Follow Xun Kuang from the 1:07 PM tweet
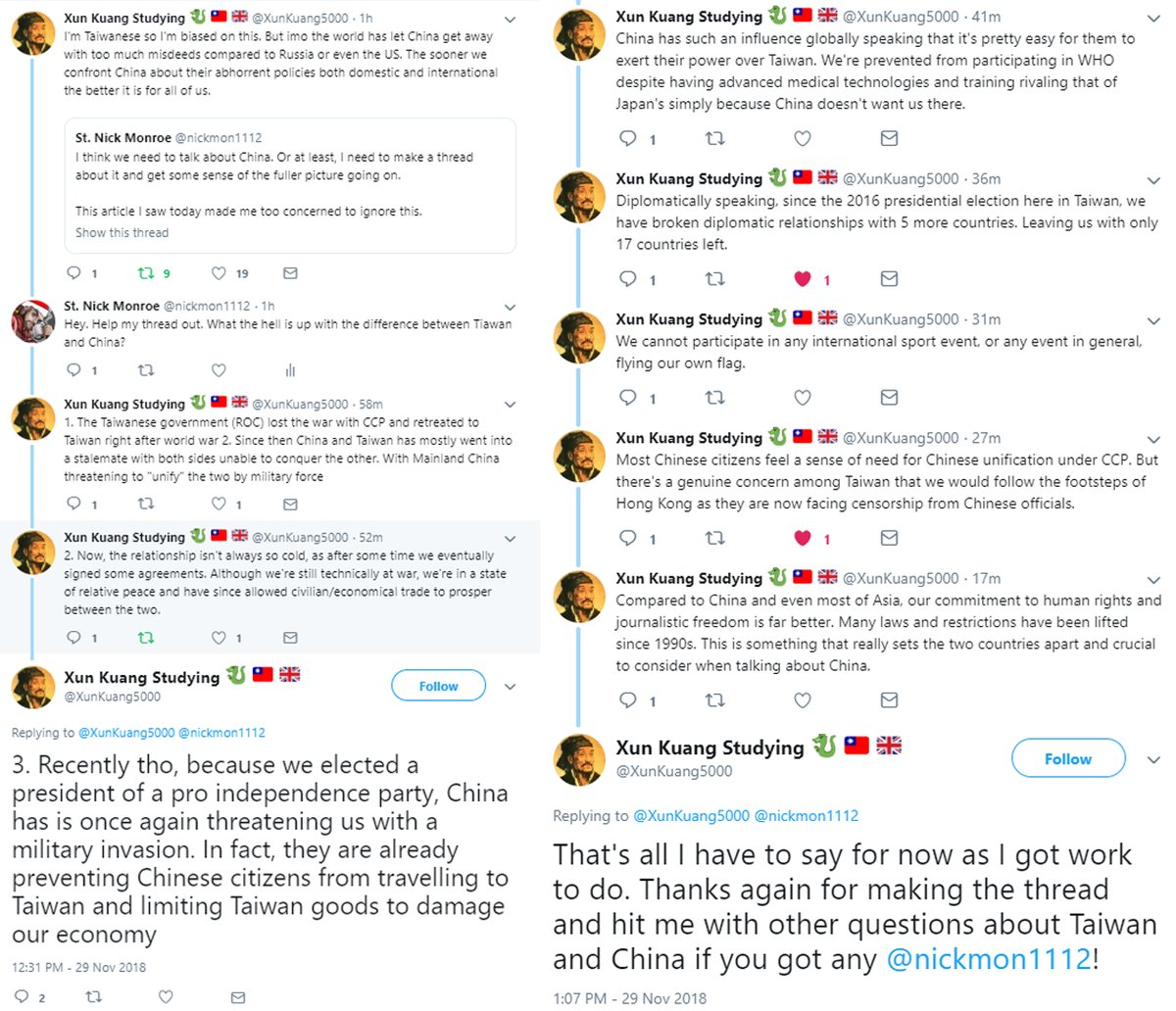 1067,759
